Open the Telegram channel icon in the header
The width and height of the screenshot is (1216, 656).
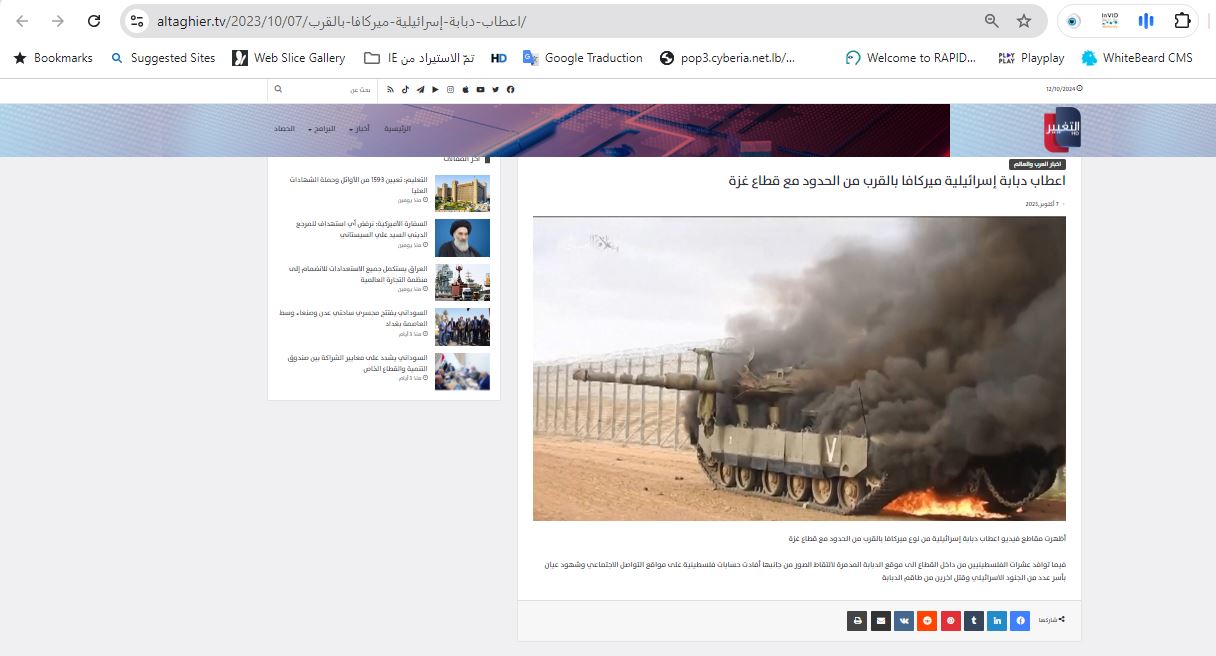(420, 90)
